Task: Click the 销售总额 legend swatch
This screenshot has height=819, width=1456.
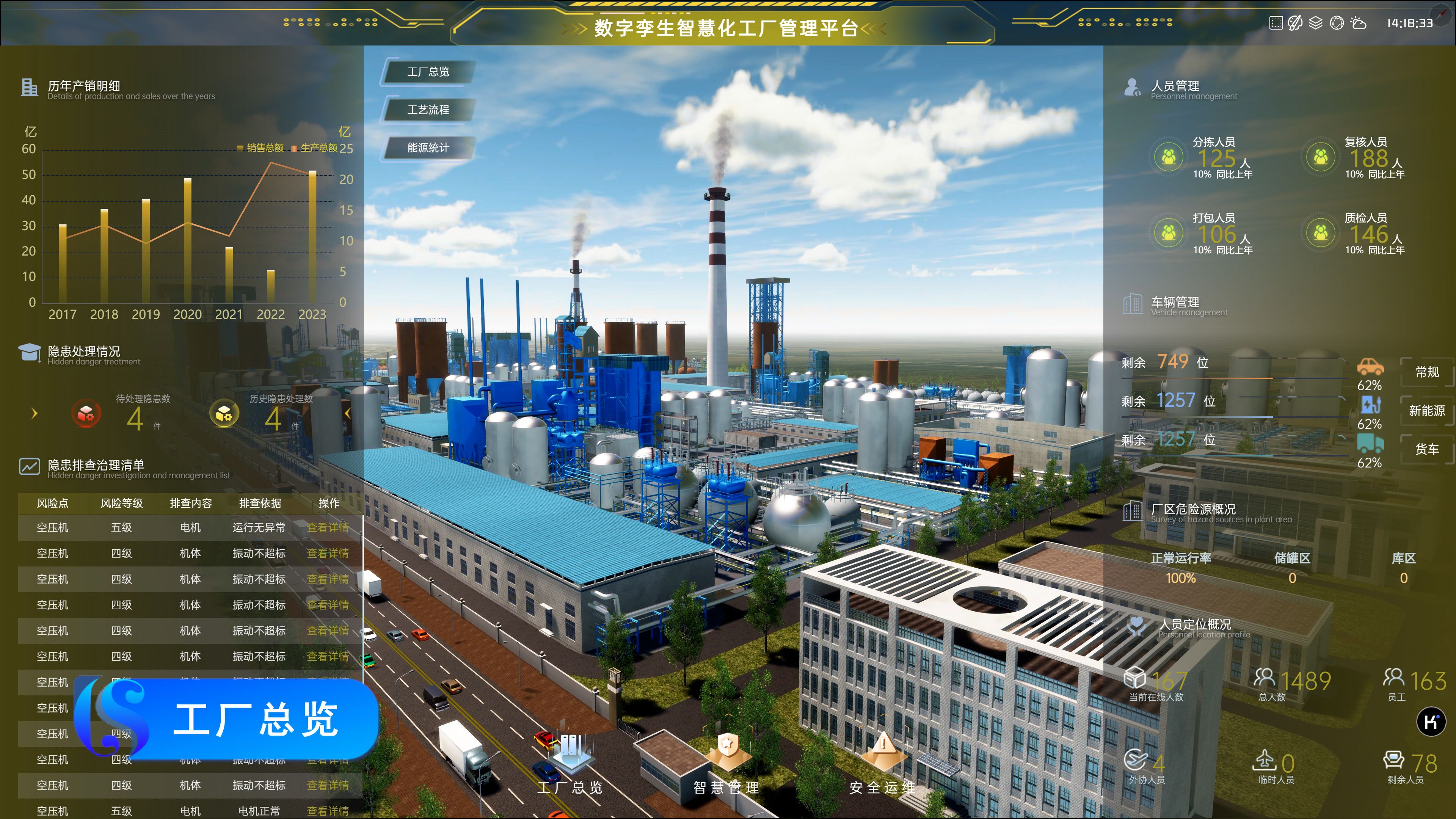Action: point(240,148)
